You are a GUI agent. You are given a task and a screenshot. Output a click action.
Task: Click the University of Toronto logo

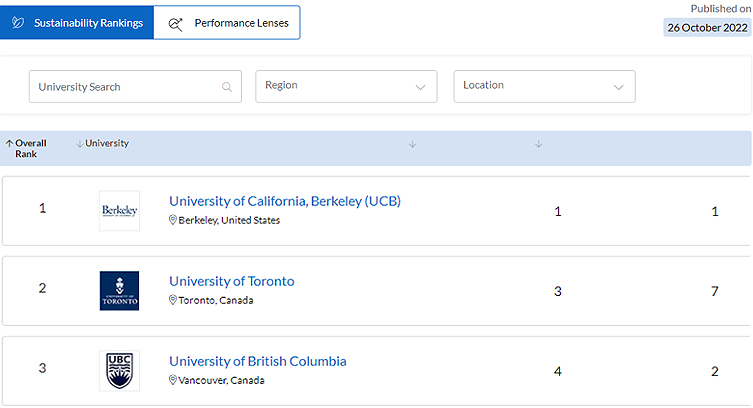(119, 290)
